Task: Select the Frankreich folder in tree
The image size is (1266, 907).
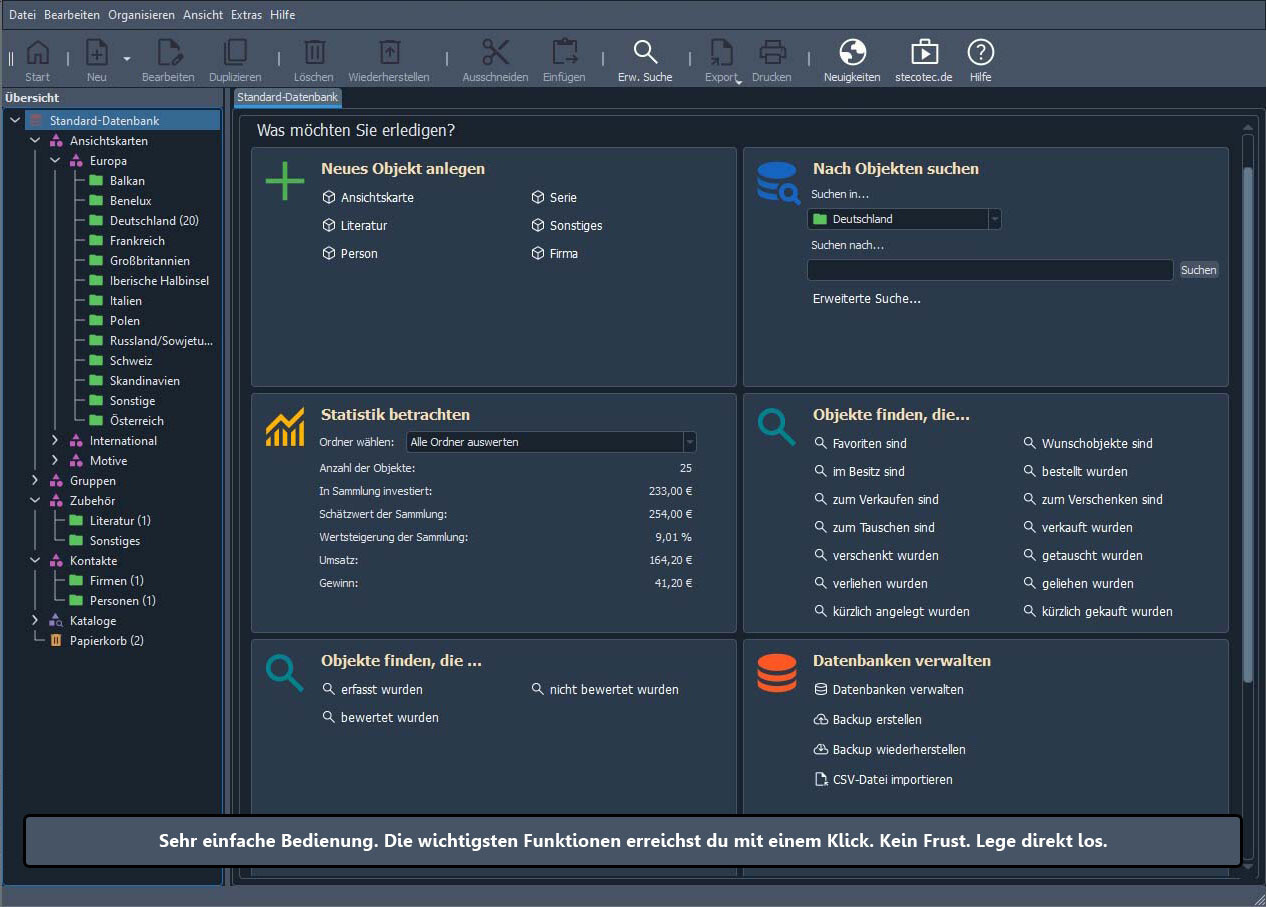Action: 127,241
